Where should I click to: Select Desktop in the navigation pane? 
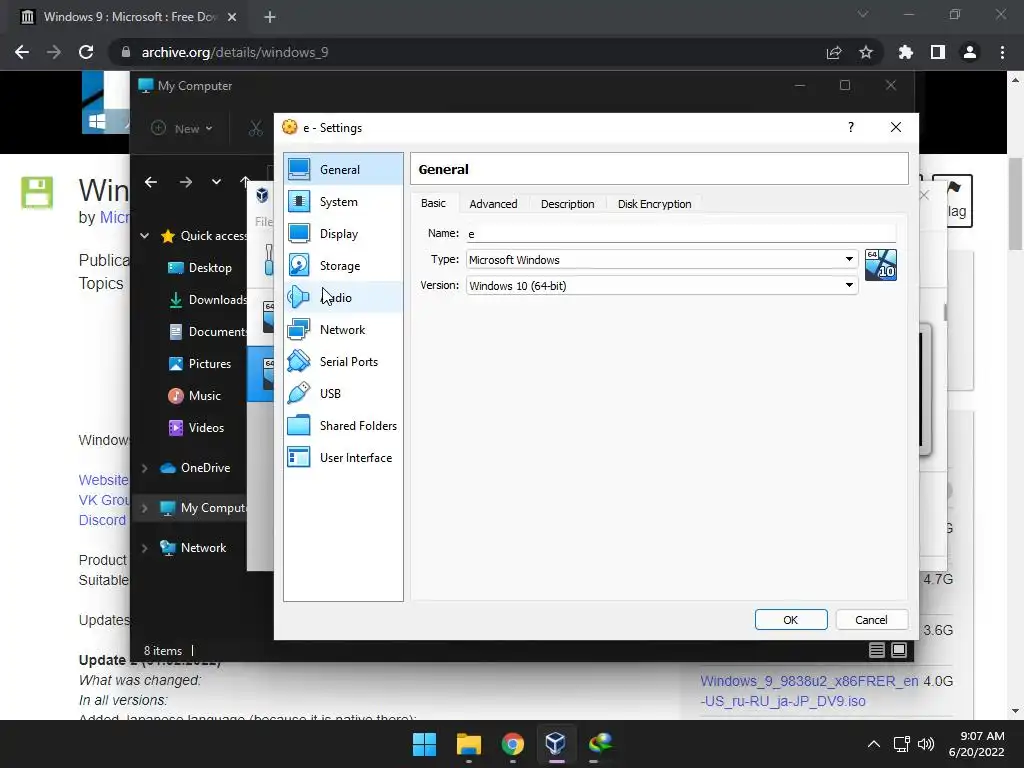pos(200,268)
